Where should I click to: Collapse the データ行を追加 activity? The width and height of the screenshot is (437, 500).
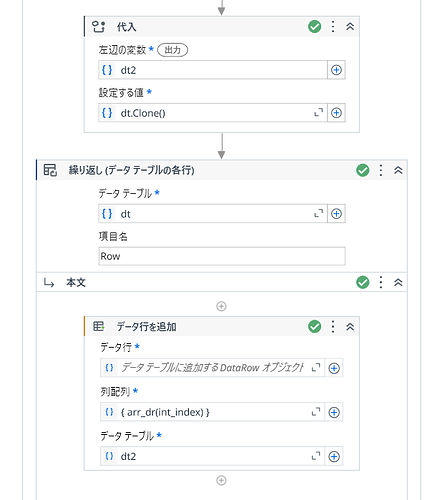[350, 327]
